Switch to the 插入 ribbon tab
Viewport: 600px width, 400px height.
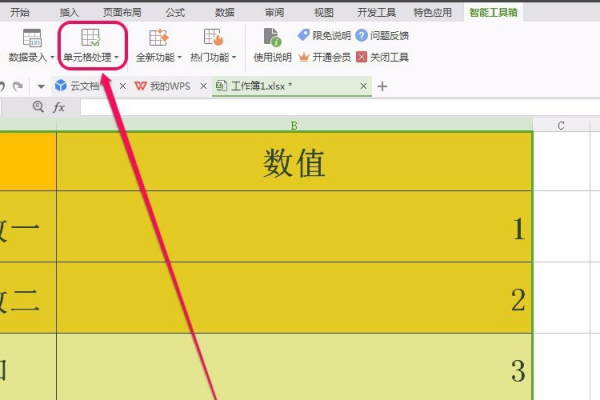pyautogui.click(x=69, y=13)
